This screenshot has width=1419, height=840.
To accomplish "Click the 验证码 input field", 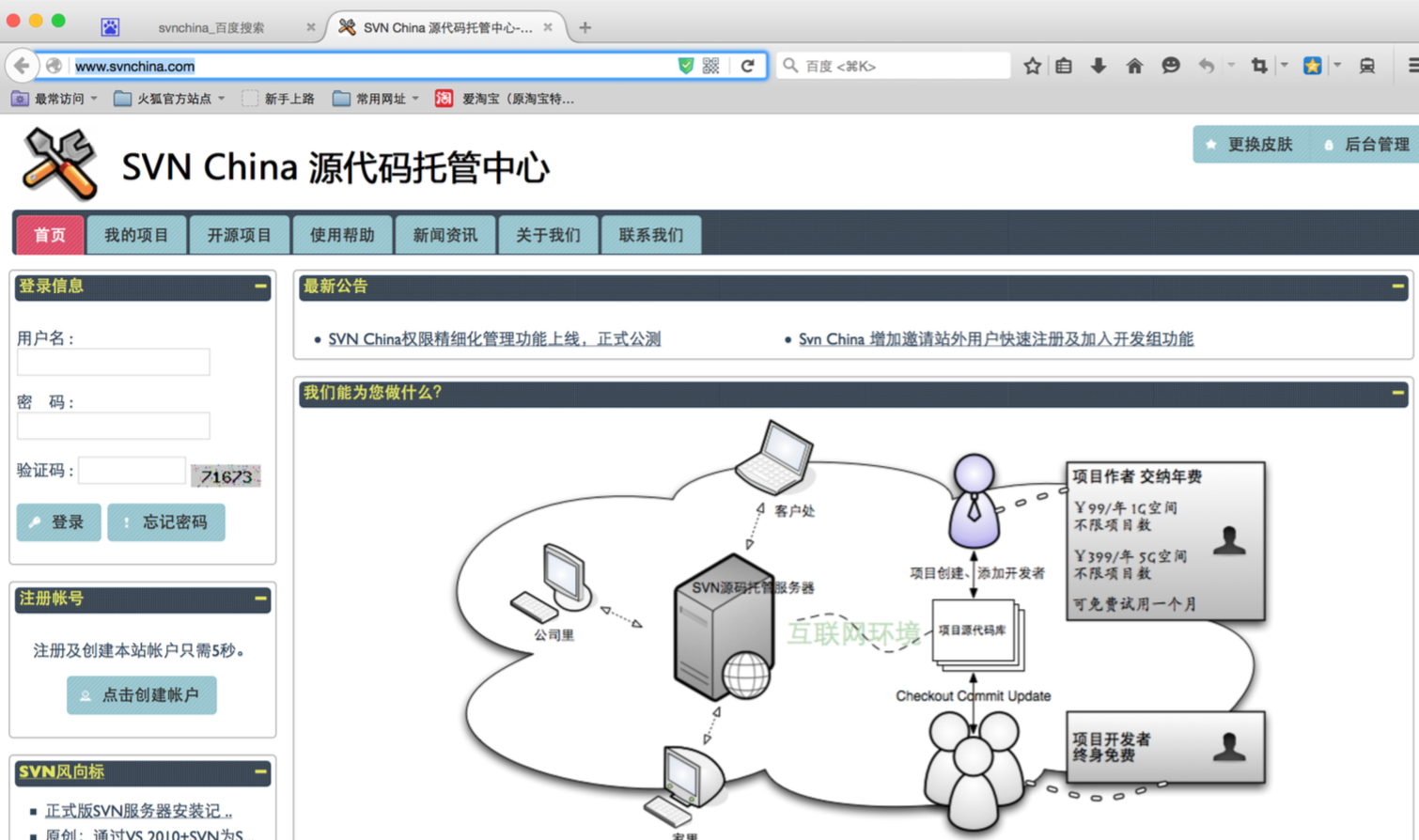I will click(x=132, y=470).
